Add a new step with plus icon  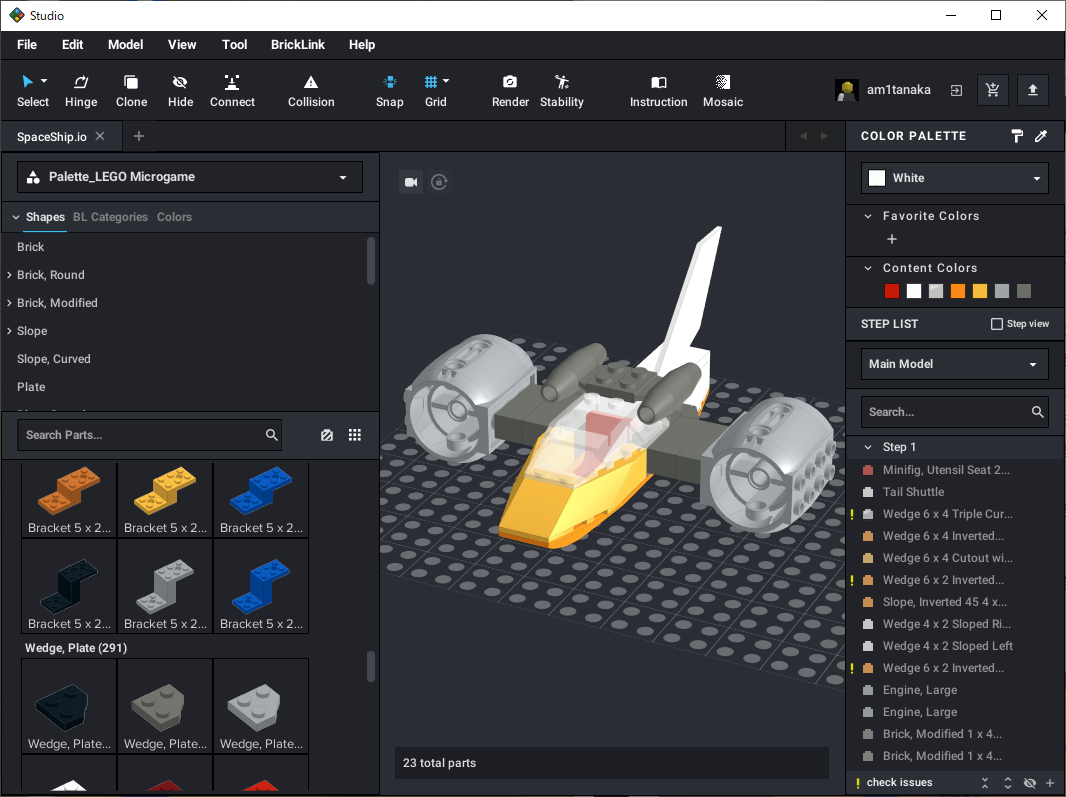point(1050,783)
